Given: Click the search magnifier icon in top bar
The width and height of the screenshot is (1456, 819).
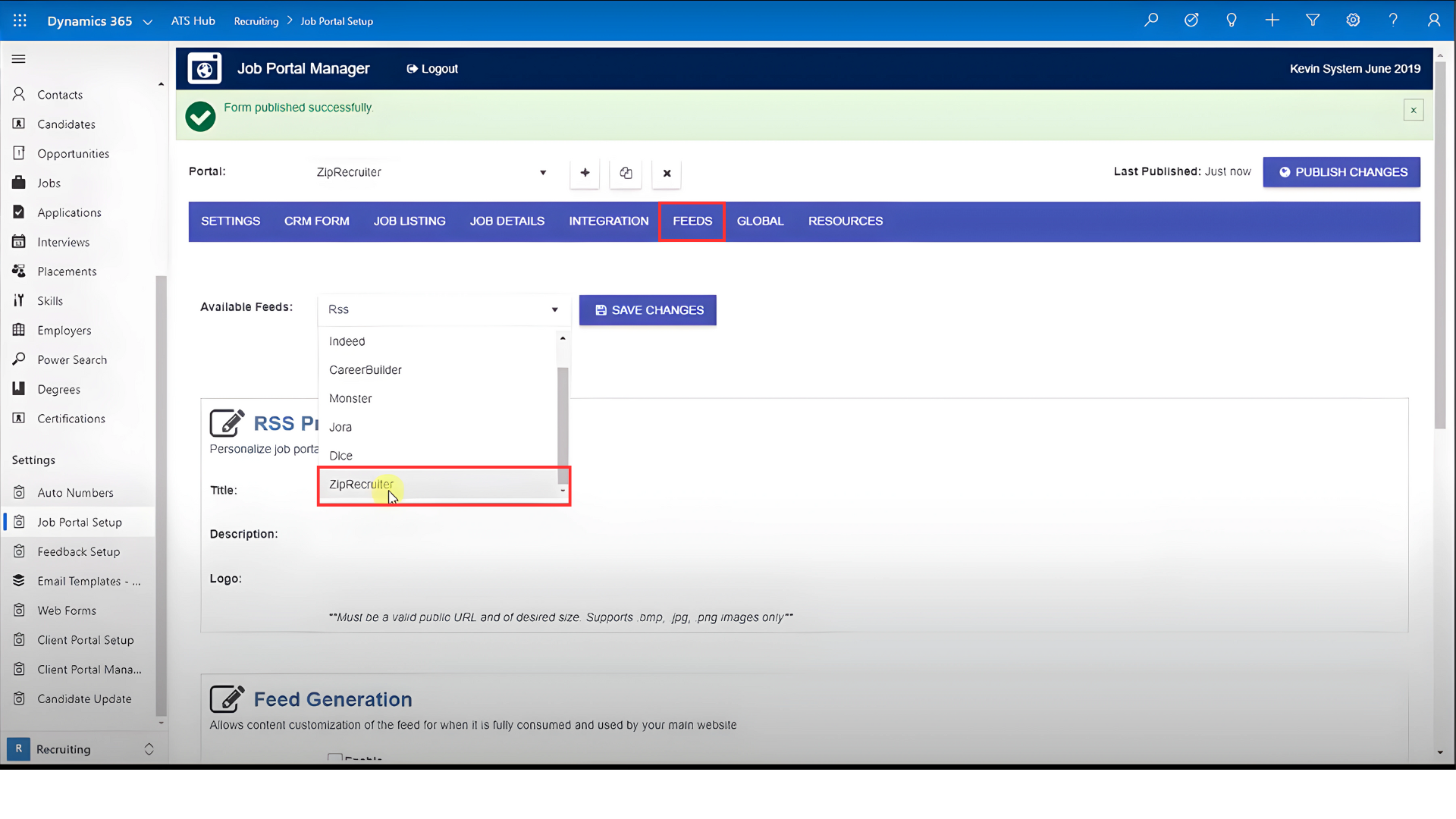Looking at the screenshot, I should click(1151, 20).
